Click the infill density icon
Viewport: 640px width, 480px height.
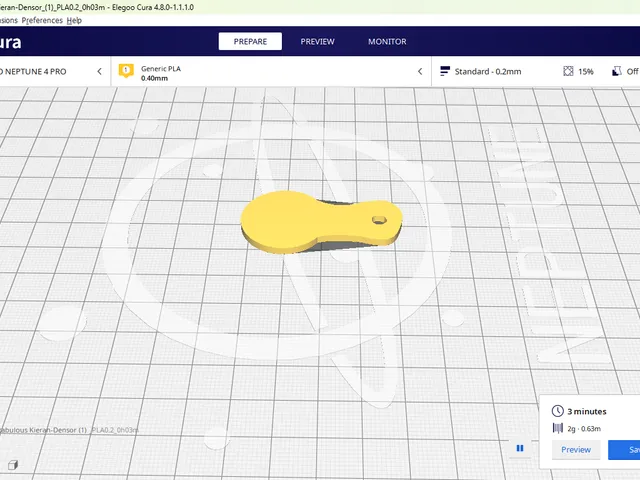(568, 71)
